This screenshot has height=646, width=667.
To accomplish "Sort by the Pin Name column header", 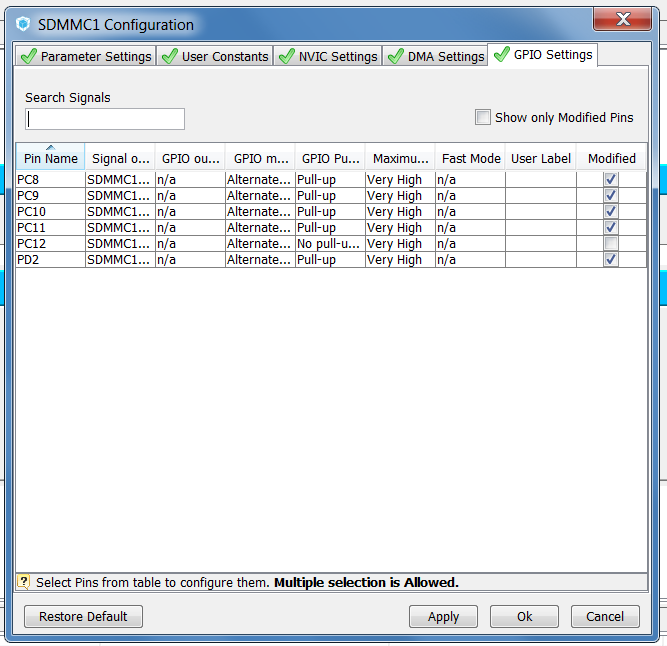I will pos(51,157).
